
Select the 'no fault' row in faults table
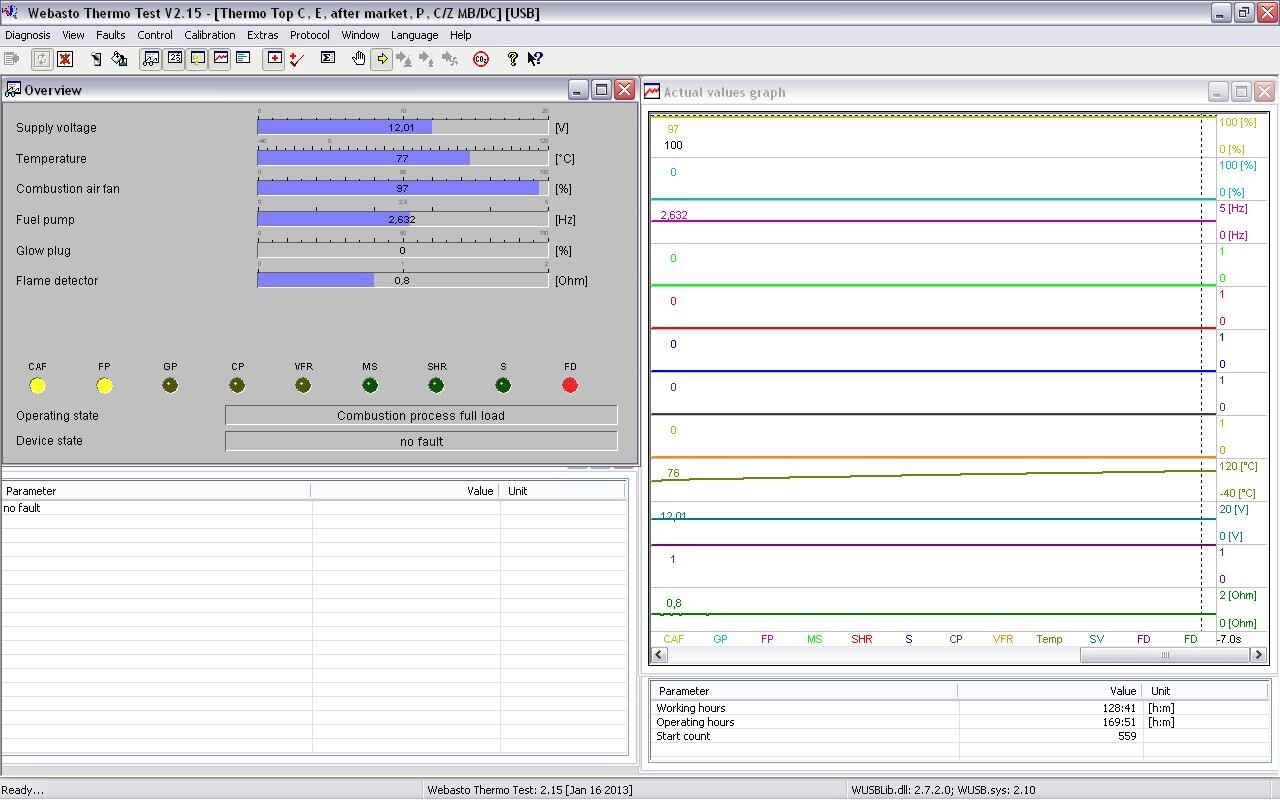point(314,508)
